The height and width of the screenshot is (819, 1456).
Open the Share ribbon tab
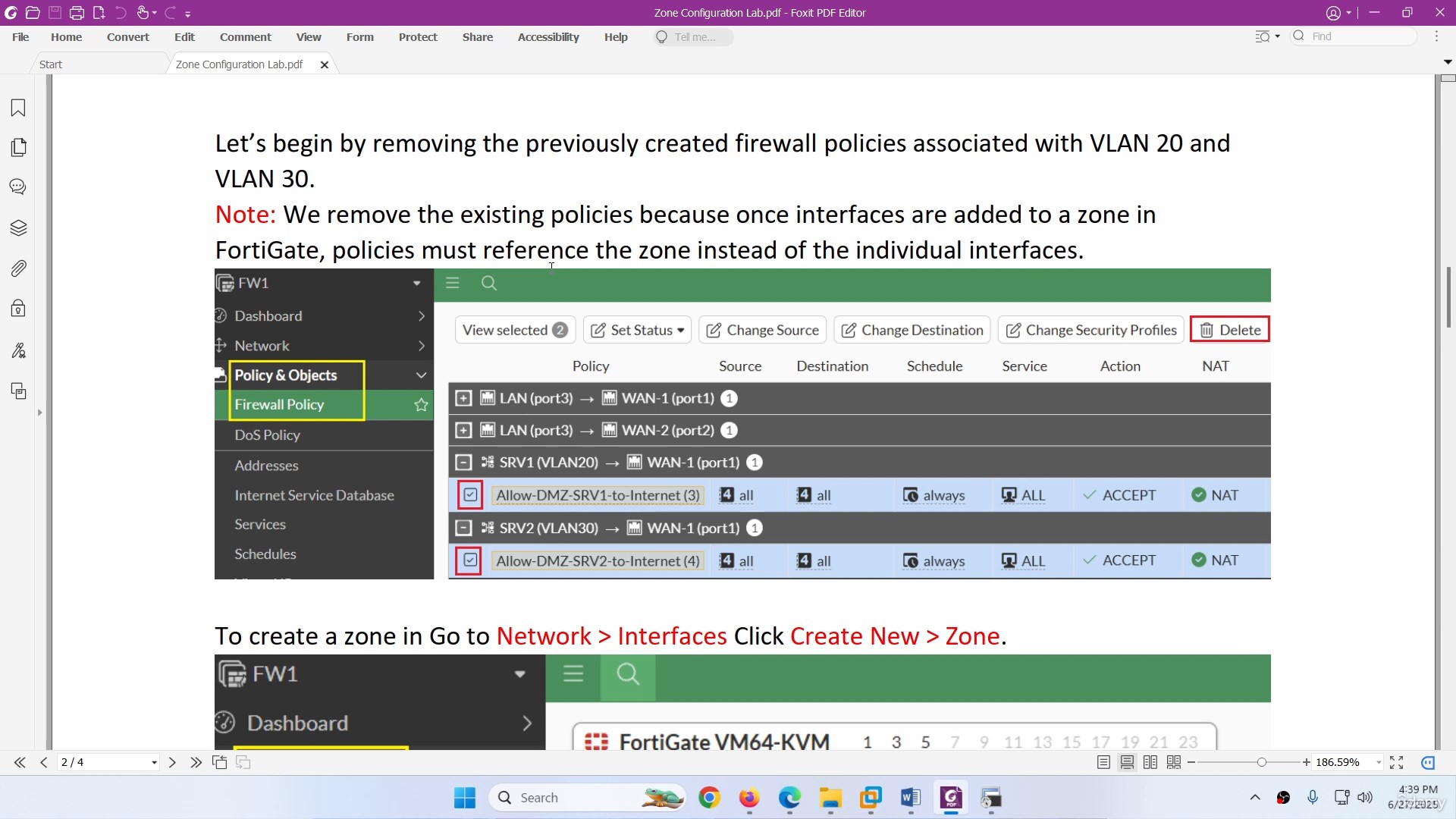click(478, 36)
